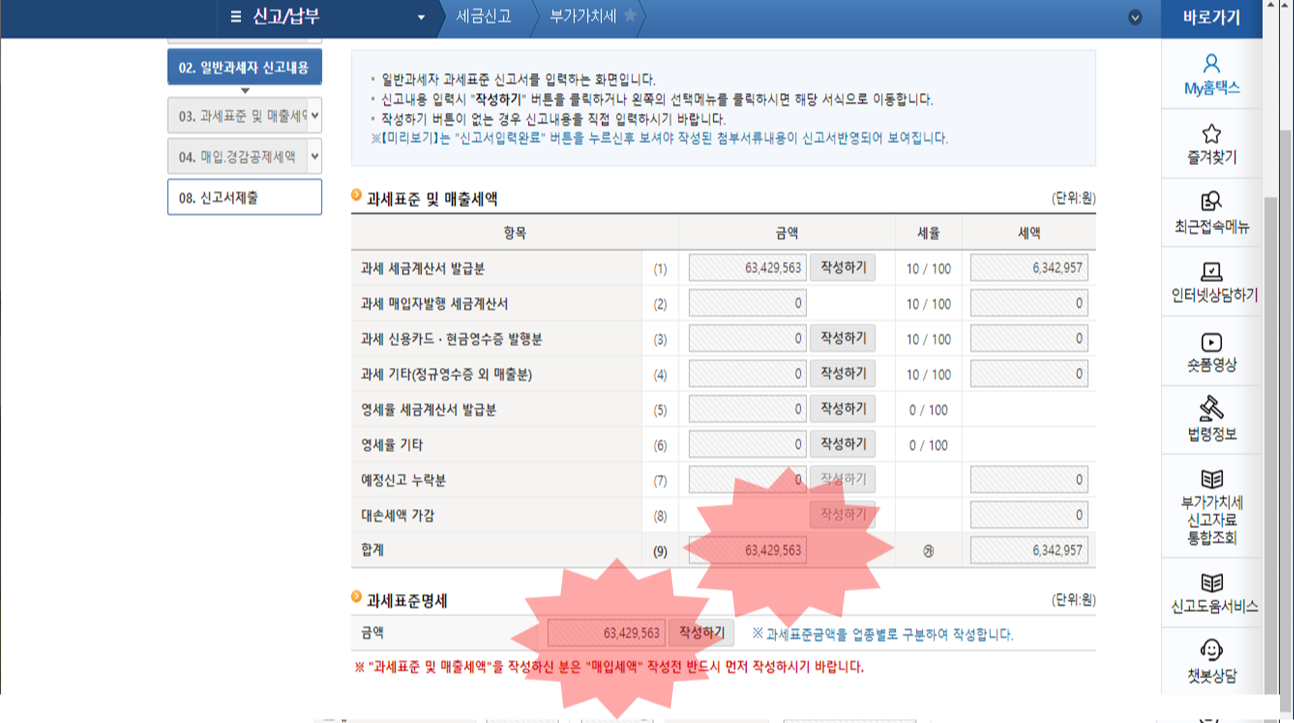Image resolution: width=1294 pixels, height=723 pixels.
Task: Open 부가가치세 신고자료 통합조회 book icon
Action: click(1211, 479)
